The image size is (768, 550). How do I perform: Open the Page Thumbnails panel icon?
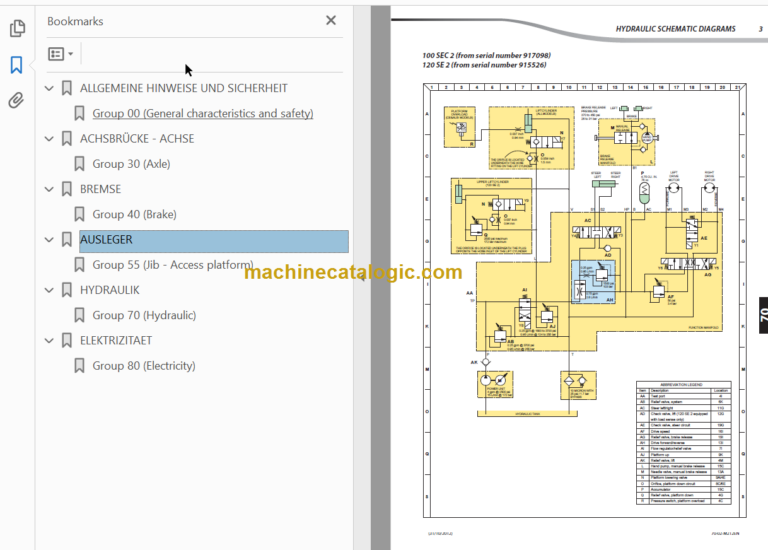point(17,28)
